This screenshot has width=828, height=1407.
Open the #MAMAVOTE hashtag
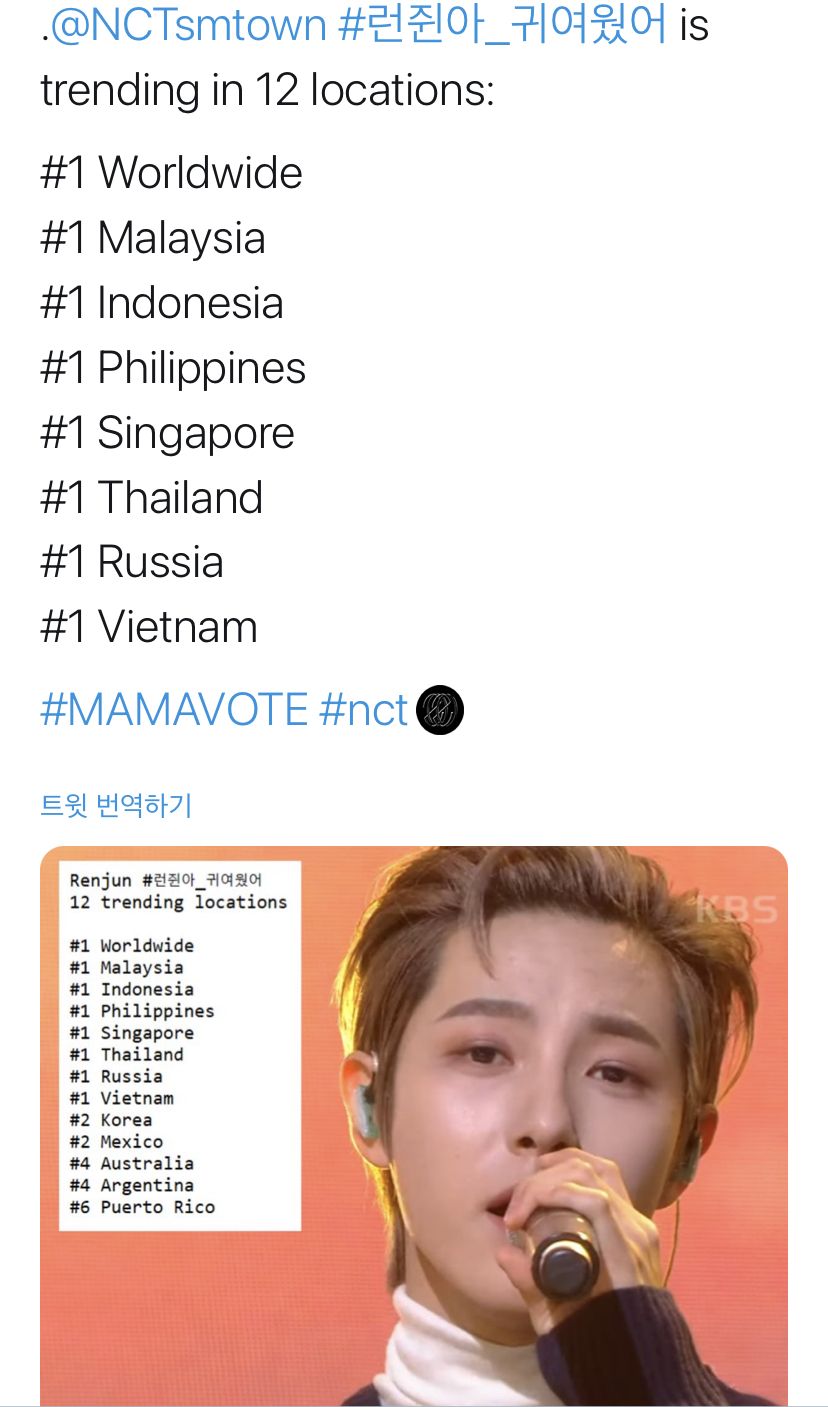174,710
